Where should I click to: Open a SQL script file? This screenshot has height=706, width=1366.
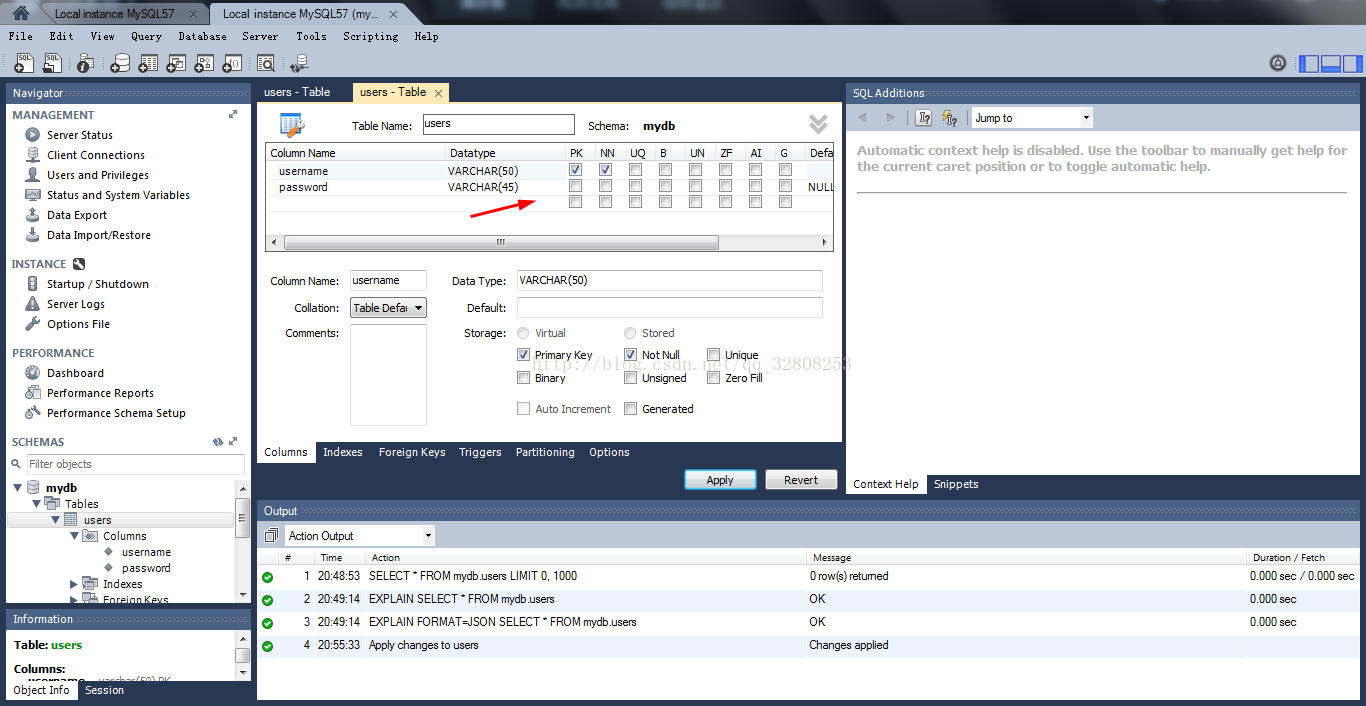point(52,62)
